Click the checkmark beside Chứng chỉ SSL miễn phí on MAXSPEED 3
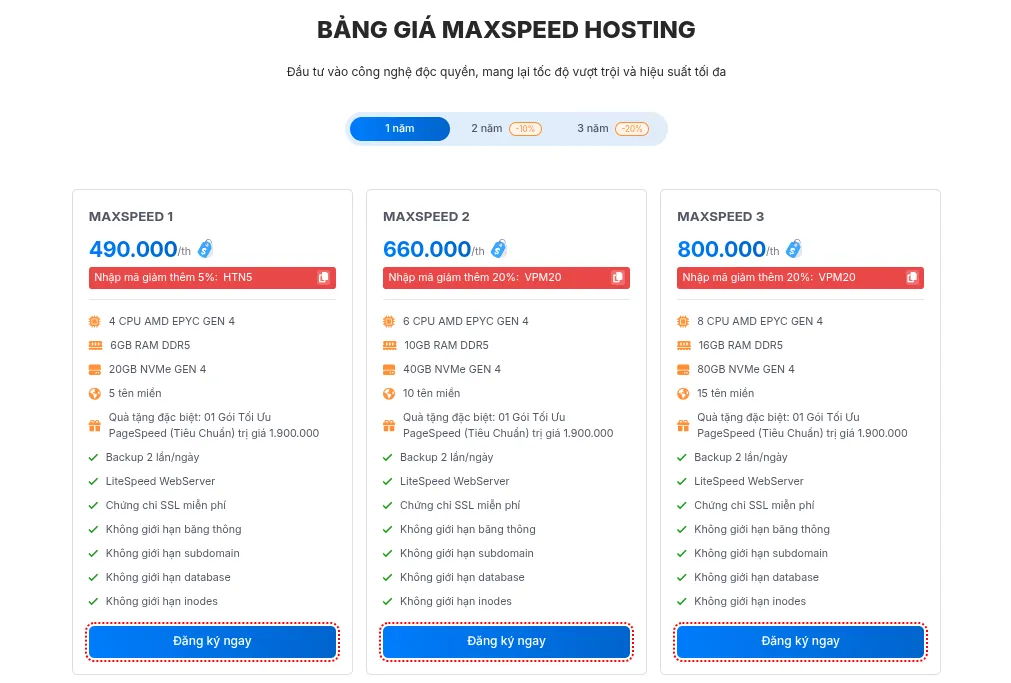 click(681, 505)
